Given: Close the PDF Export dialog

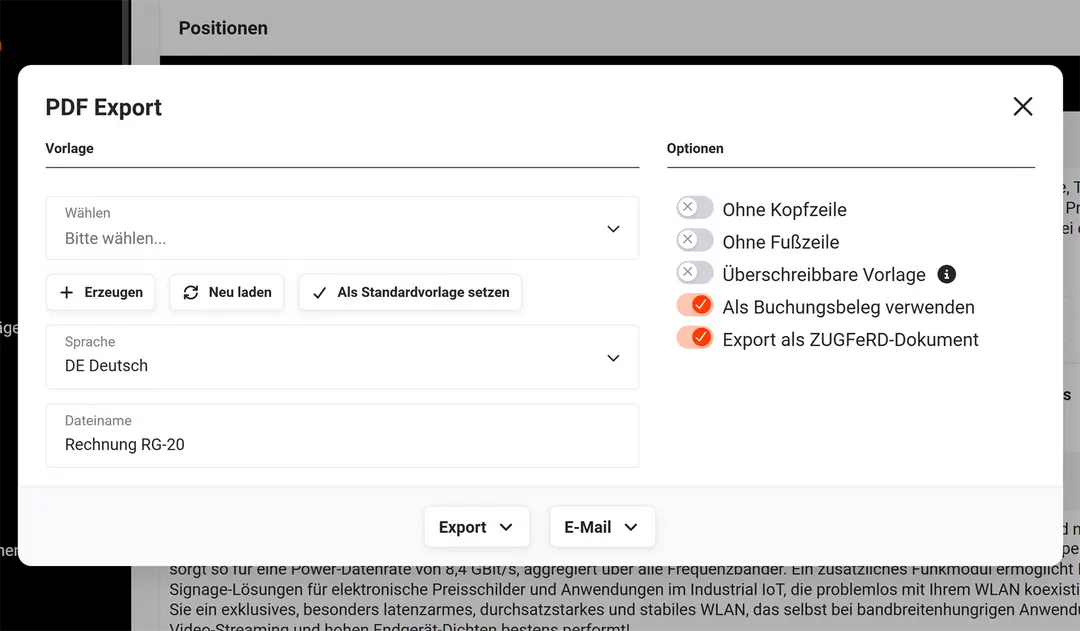Looking at the screenshot, I should [1023, 106].
